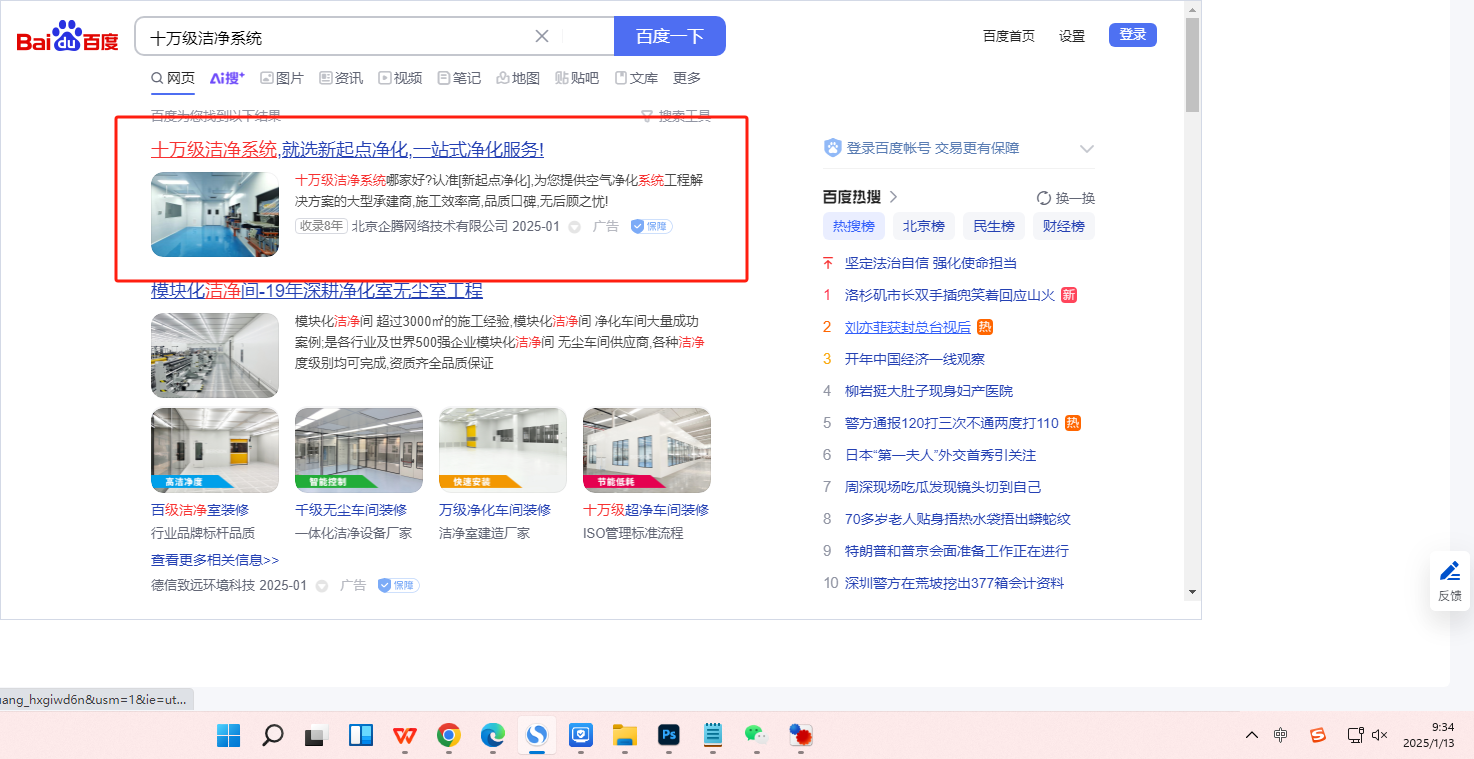Open Task View on the taskbar

point(317,736)
